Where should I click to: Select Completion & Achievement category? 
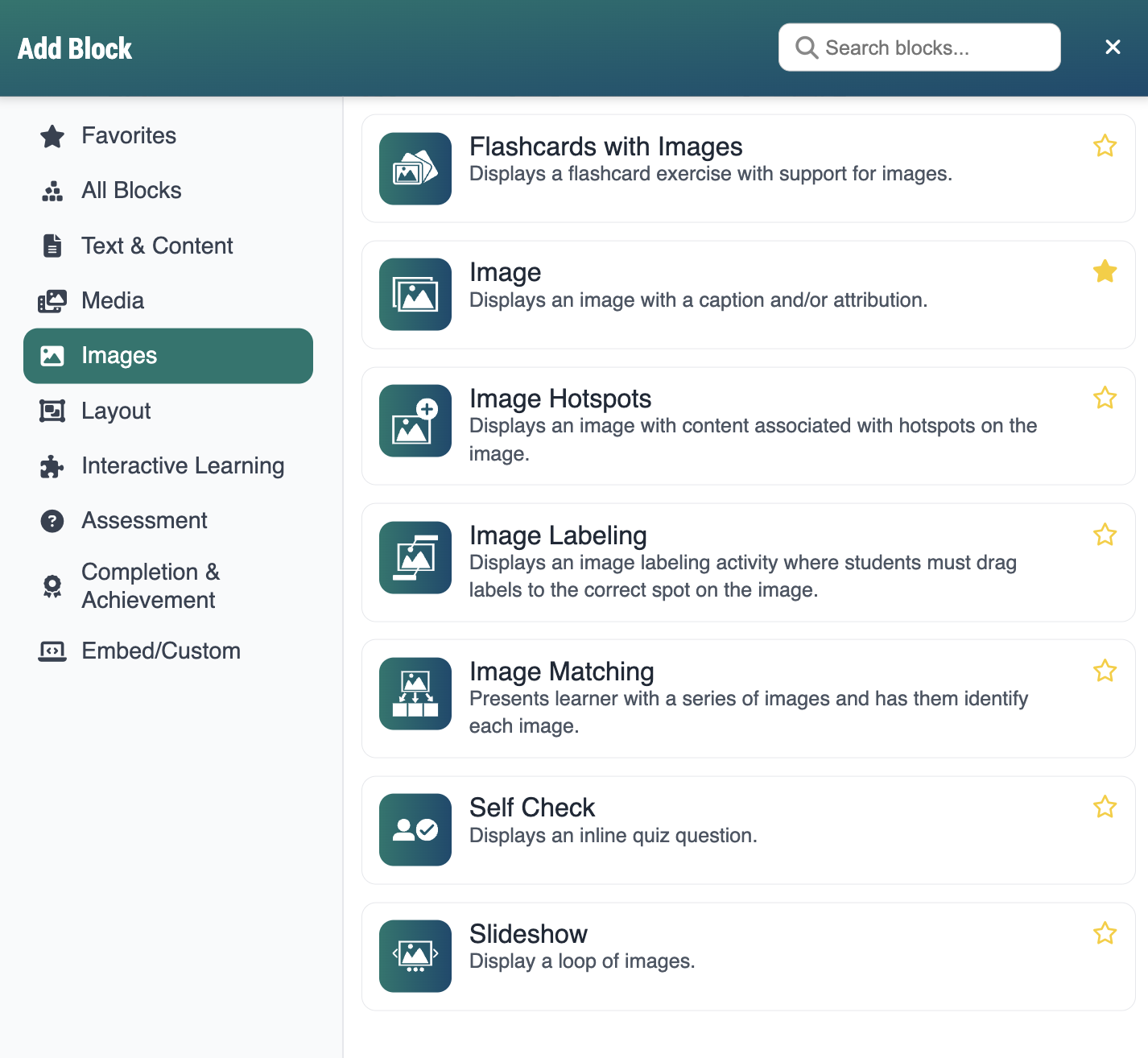pyautogui.click(x=168, y=586)
